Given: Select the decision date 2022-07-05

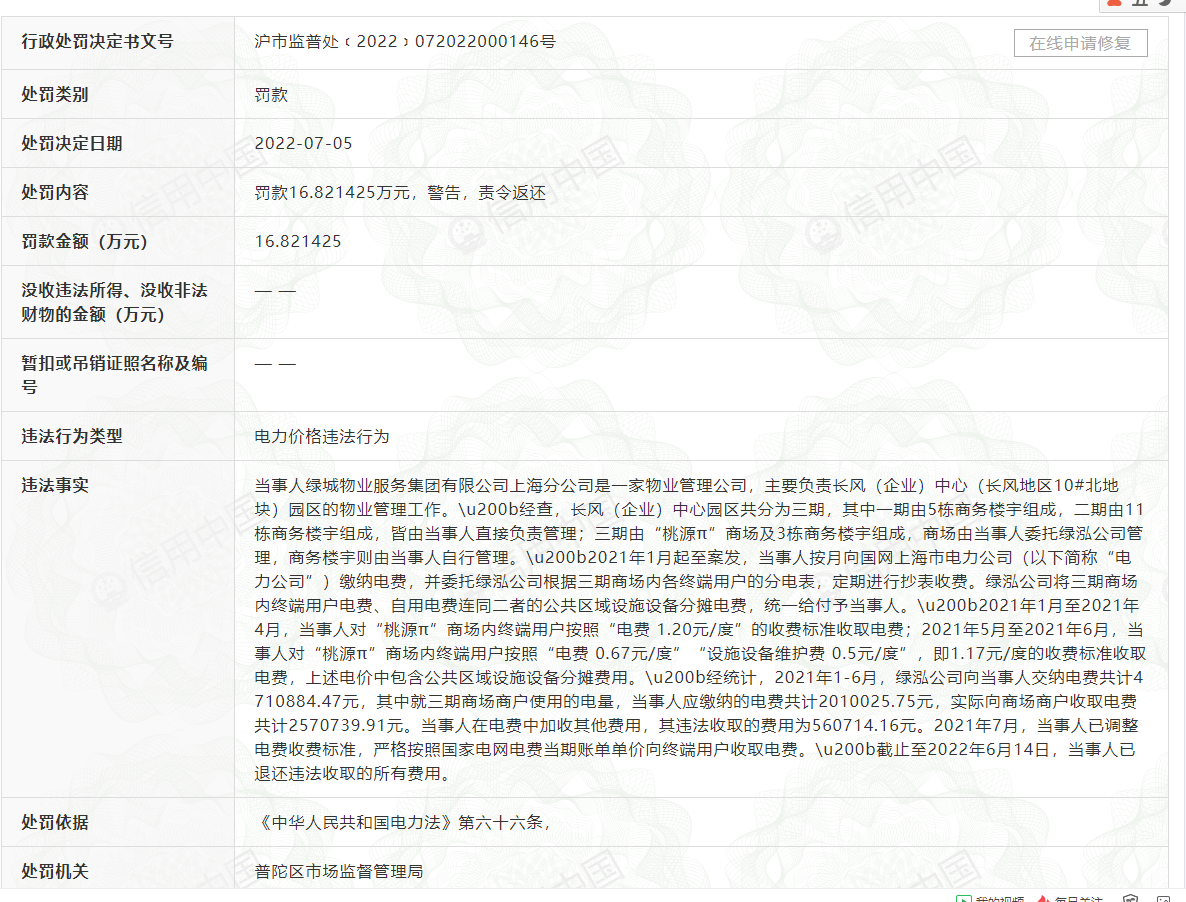Looking at the screenshot, I should coord(303,143).
